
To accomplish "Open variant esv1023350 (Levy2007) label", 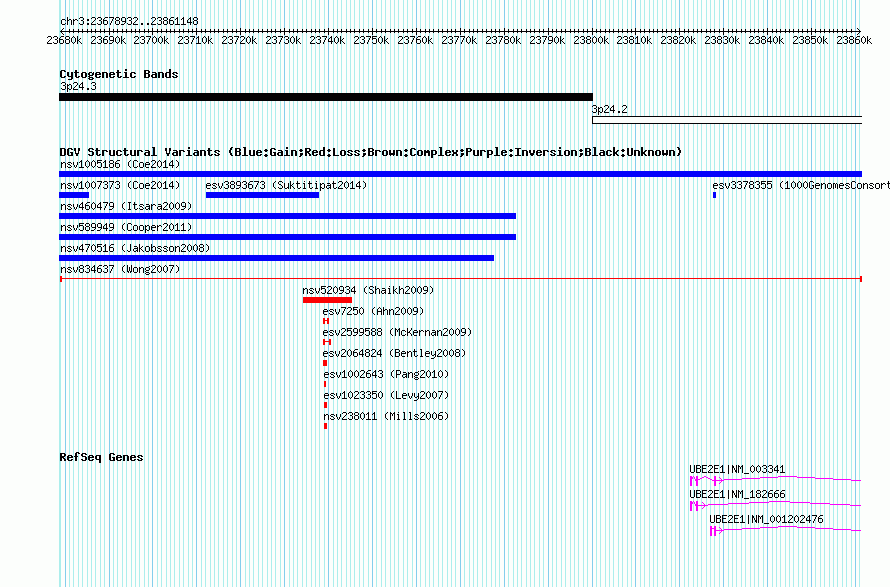I will (x=386, y=396).
